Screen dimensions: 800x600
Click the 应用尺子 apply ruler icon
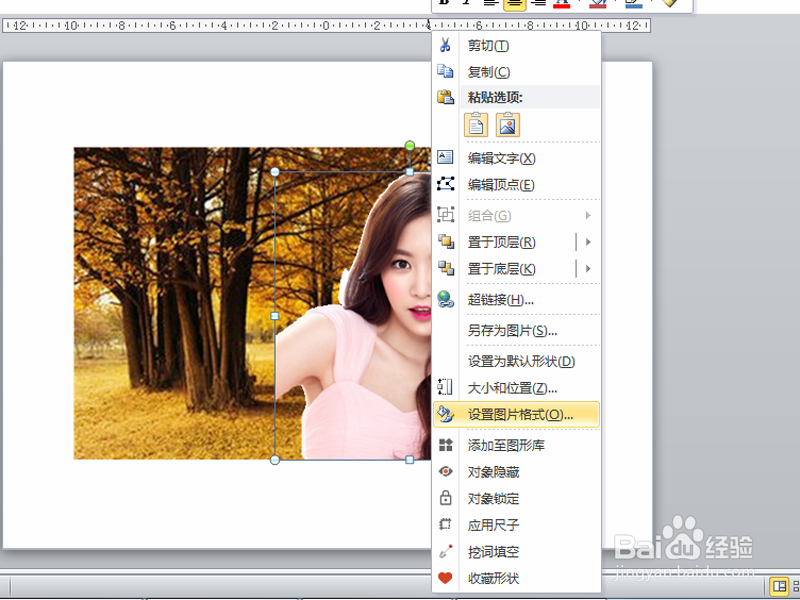(x=445, y=524)
